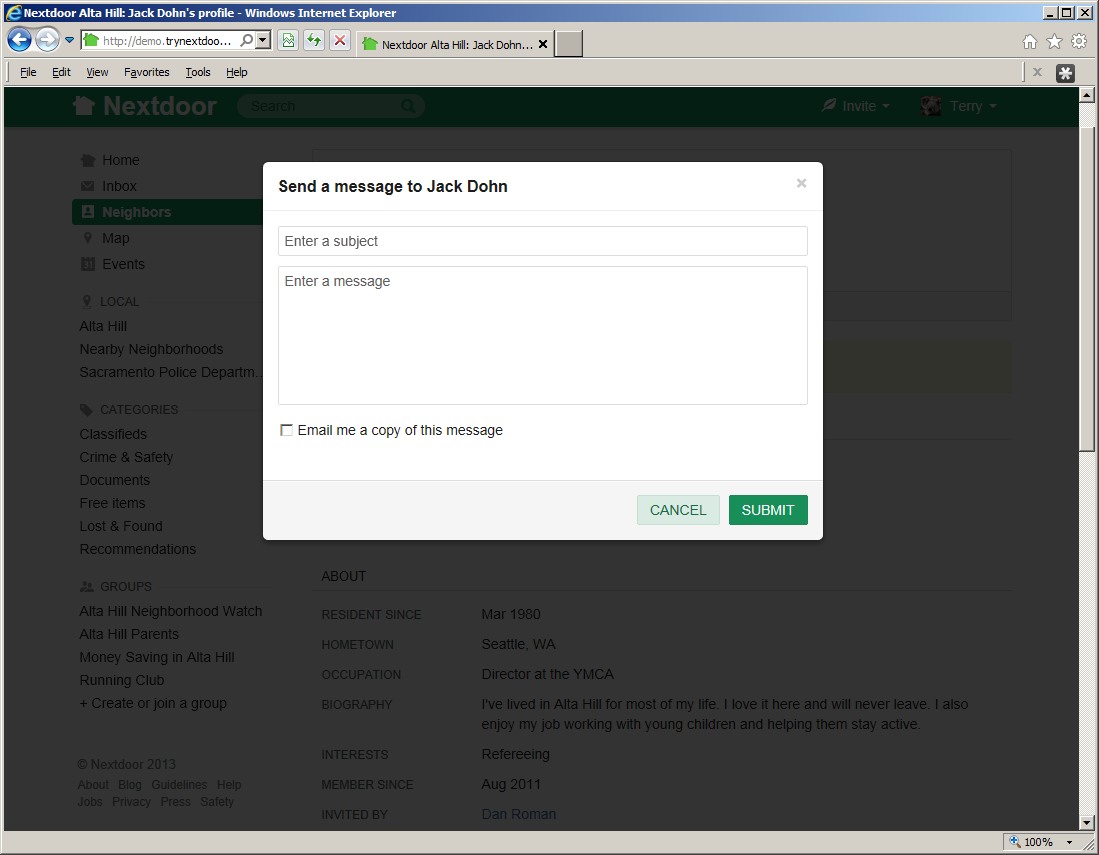Open Inbox in the sidebar

[119, 186]
